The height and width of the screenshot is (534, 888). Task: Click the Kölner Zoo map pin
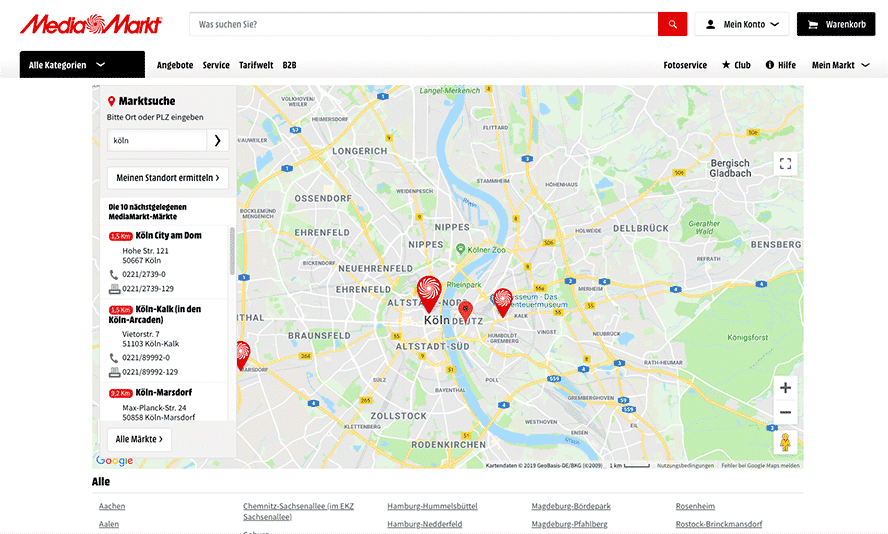[460, 249]
